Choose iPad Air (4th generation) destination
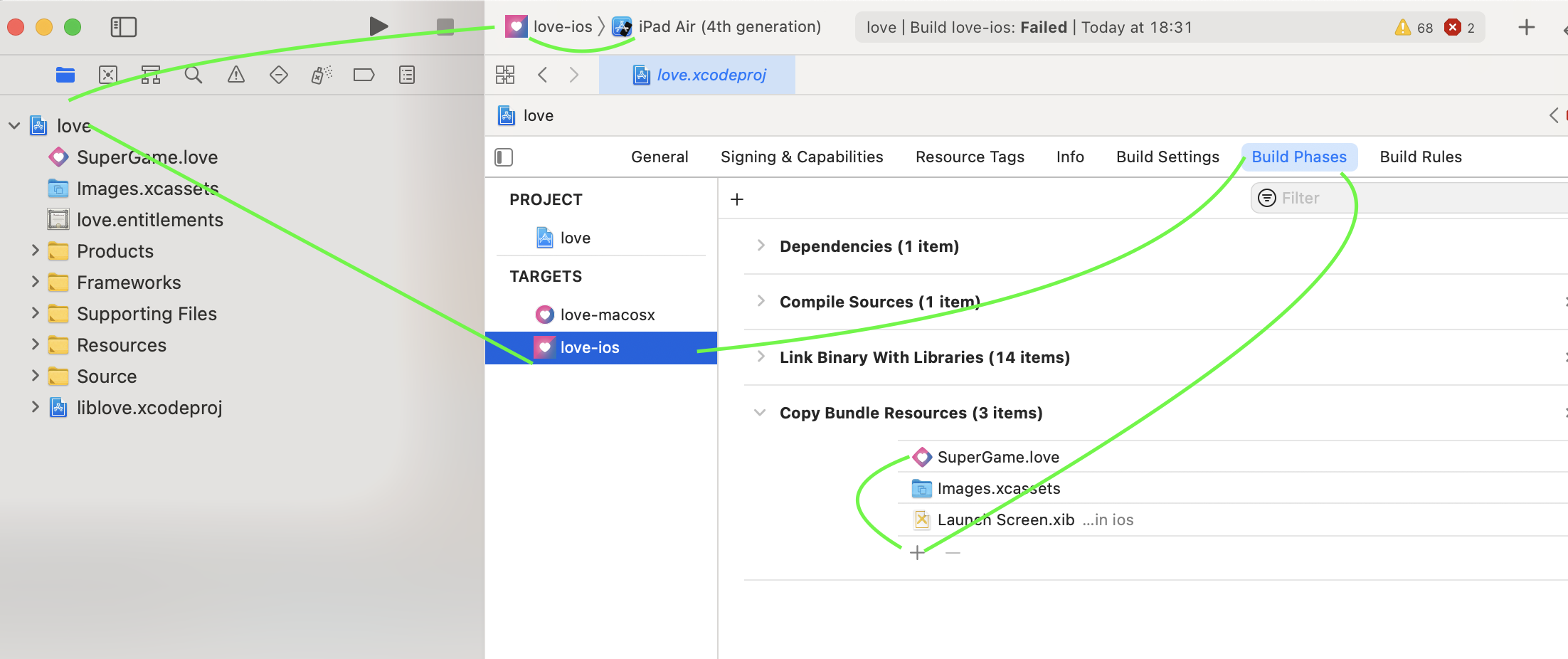The height and width of the screenshot is (659, 1568). pos(716,27)
